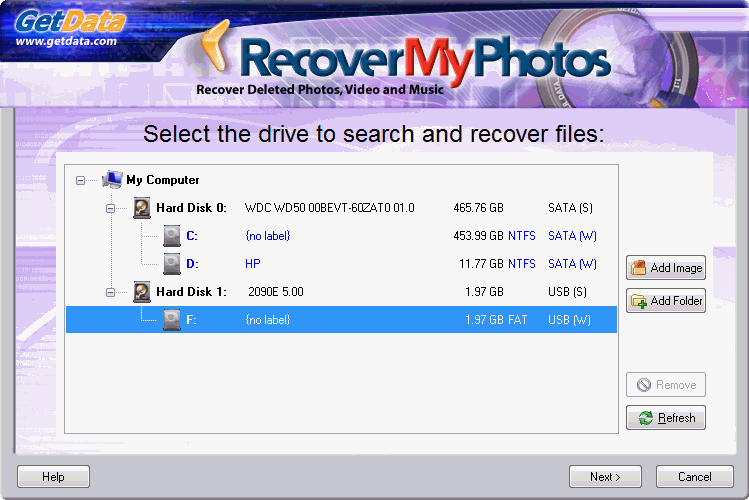
Task: Proceed with the Next > button
Action: (605, 477)
